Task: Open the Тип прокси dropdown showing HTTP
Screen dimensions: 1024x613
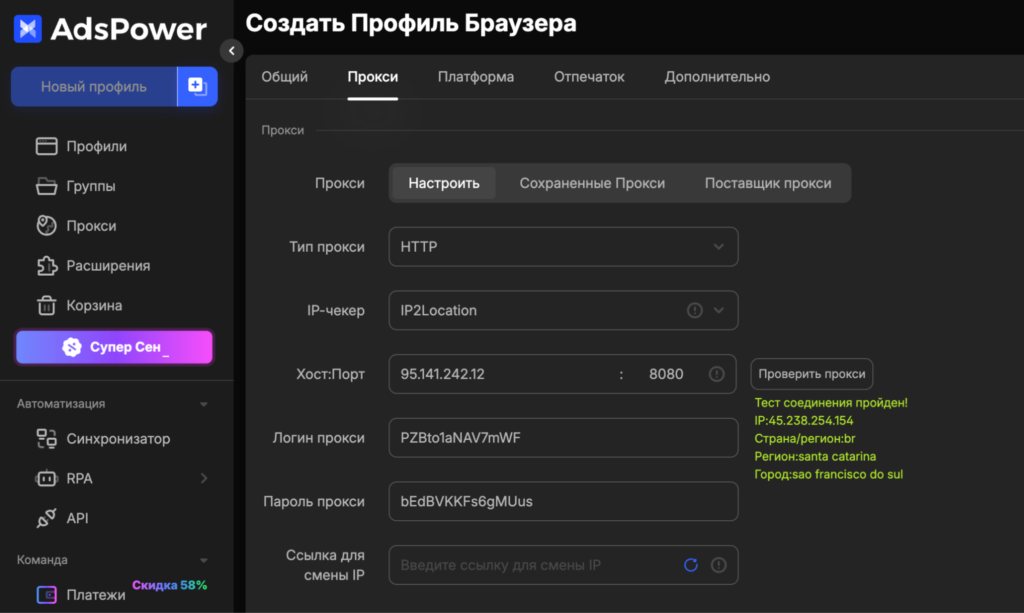Action: 563,246
